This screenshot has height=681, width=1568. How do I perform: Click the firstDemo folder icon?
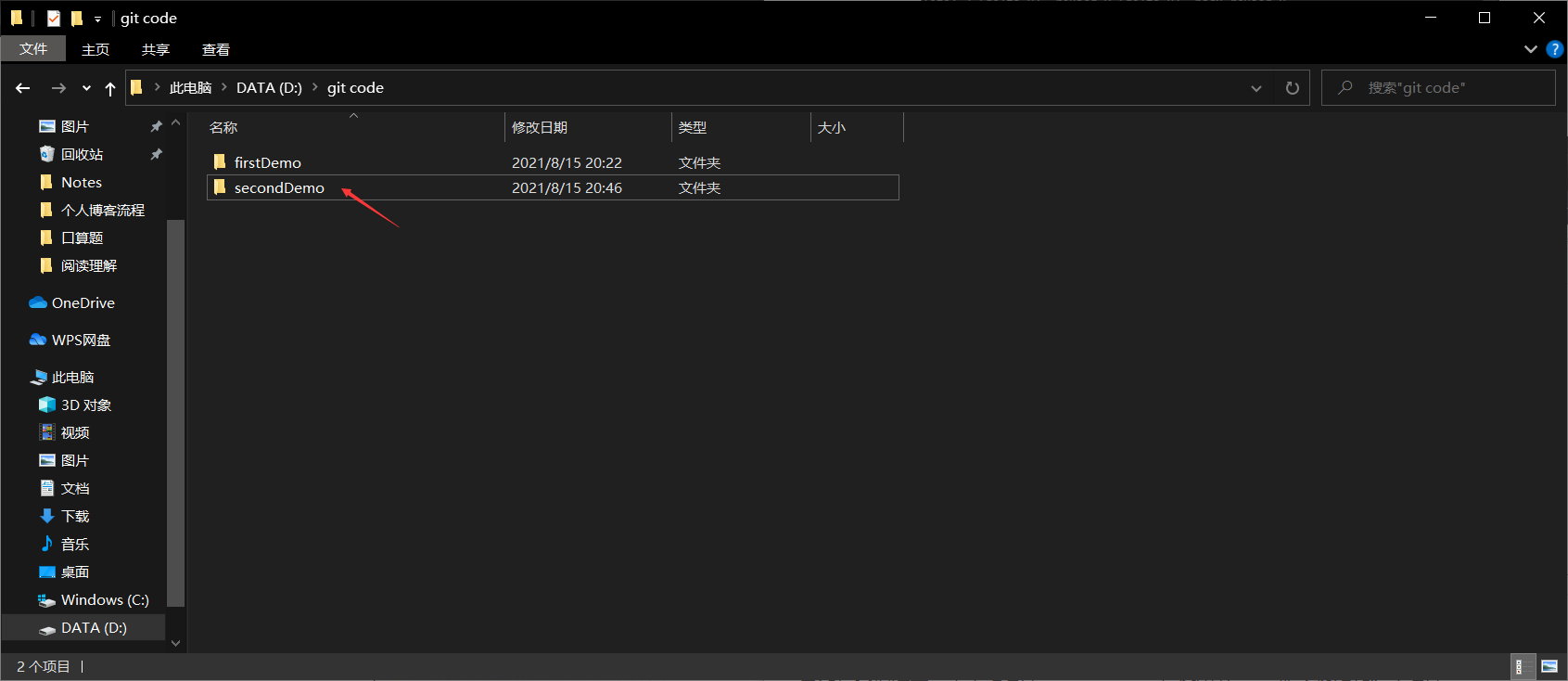(x=220, y=162)
